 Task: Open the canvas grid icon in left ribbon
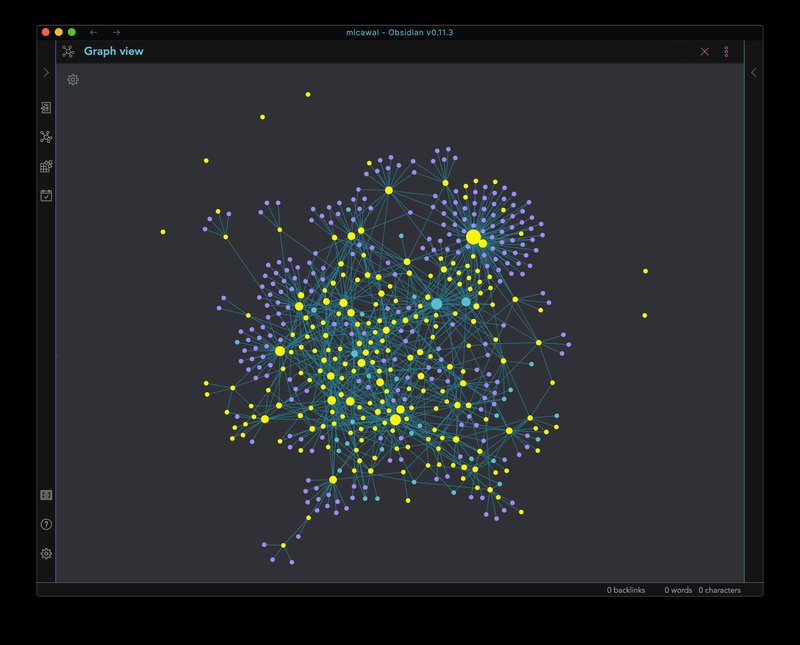pos(46,166)
